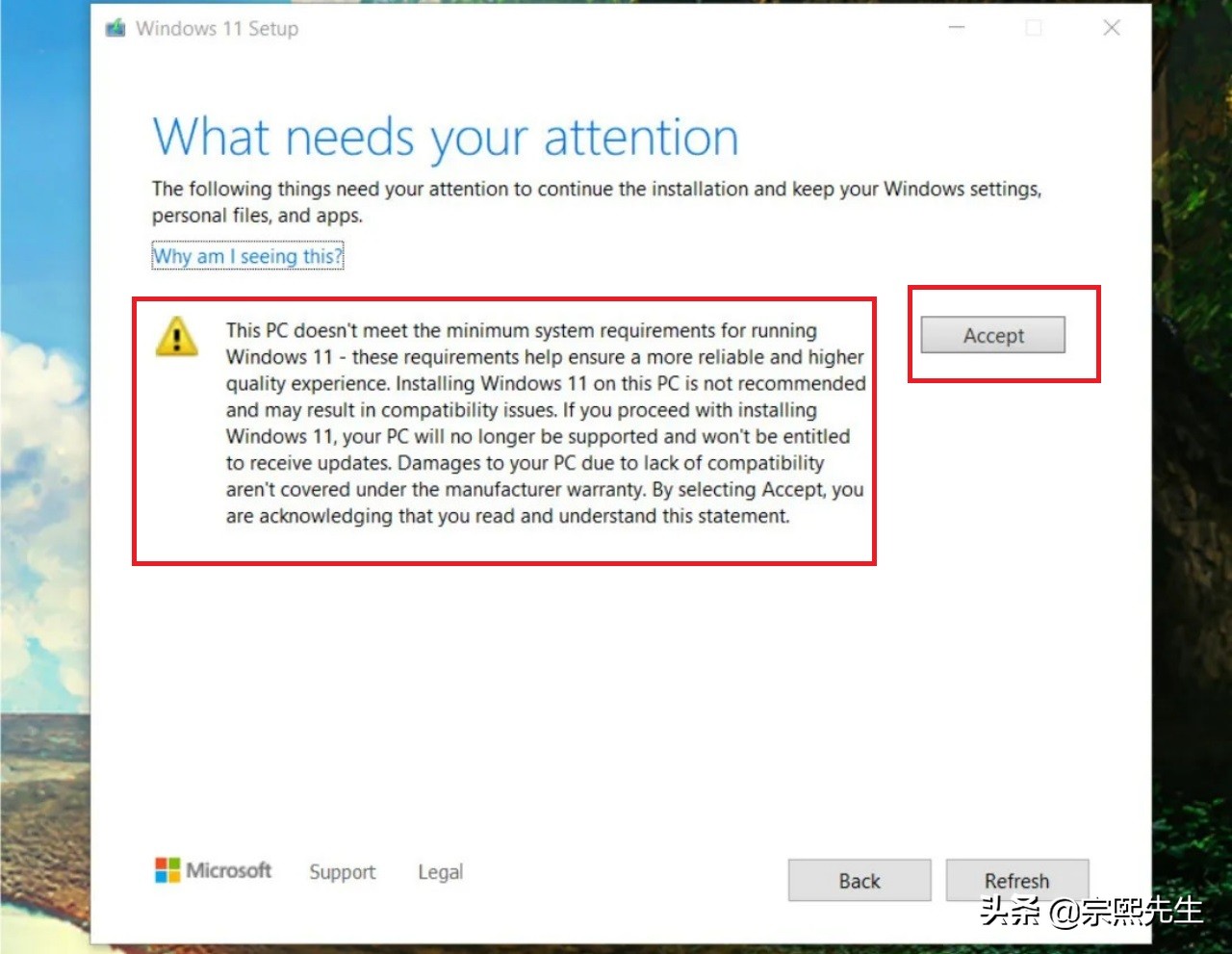
Task: Close the Windows 11 Setup window
Action: click(1112, 28)
